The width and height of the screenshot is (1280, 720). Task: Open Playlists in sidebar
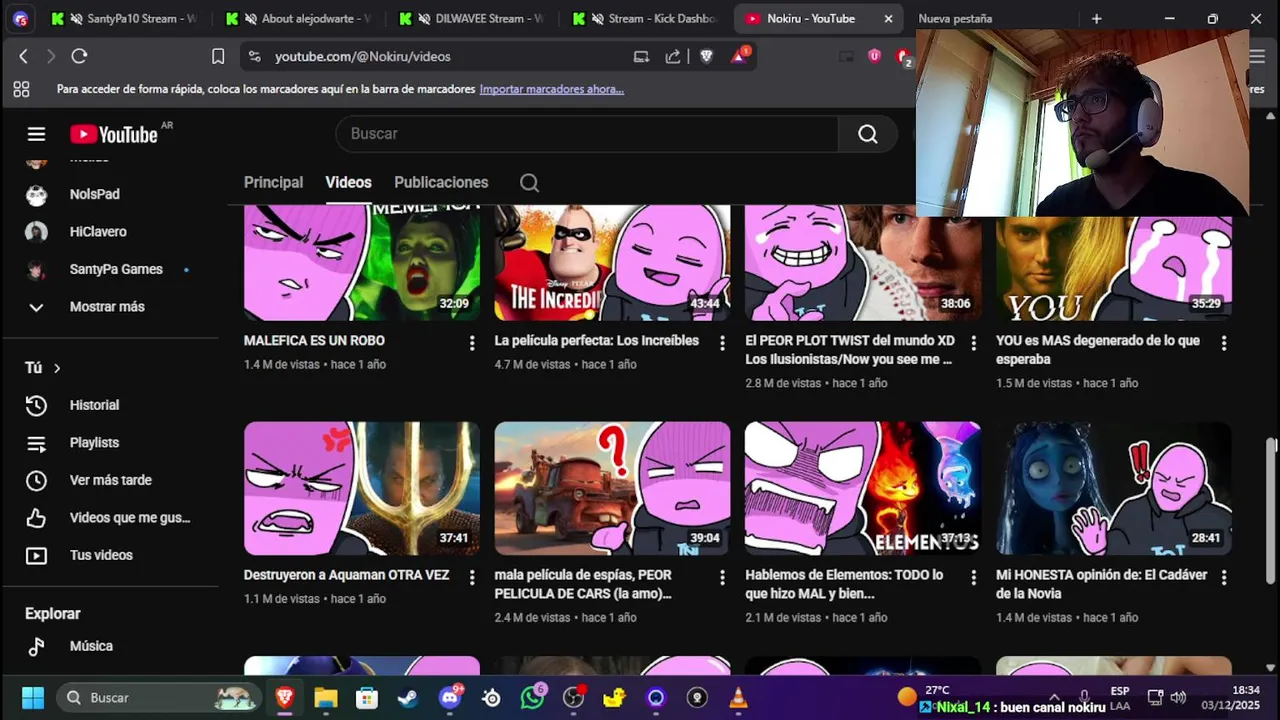[110, 443]
